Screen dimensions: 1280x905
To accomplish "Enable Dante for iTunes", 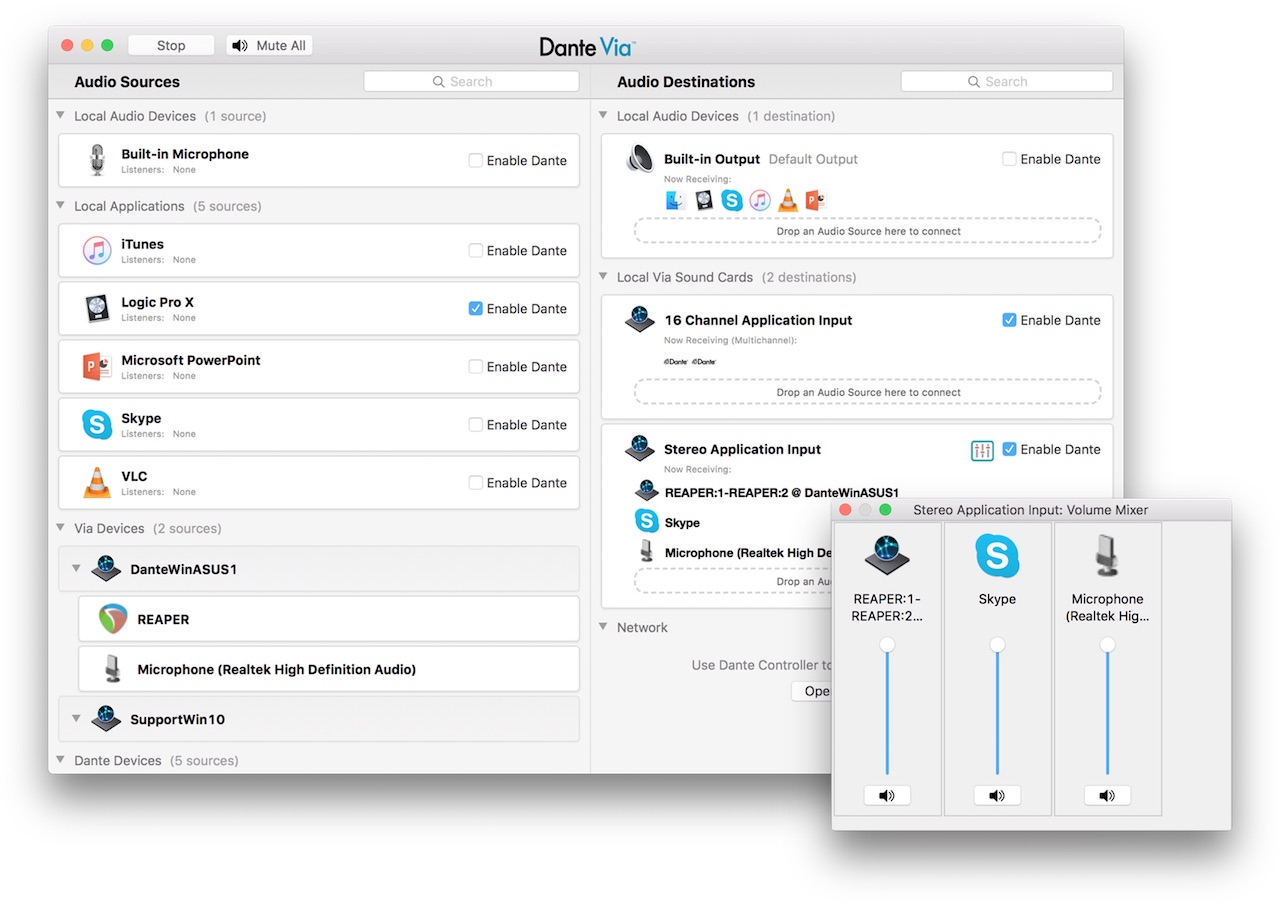I will click(476, 250).
